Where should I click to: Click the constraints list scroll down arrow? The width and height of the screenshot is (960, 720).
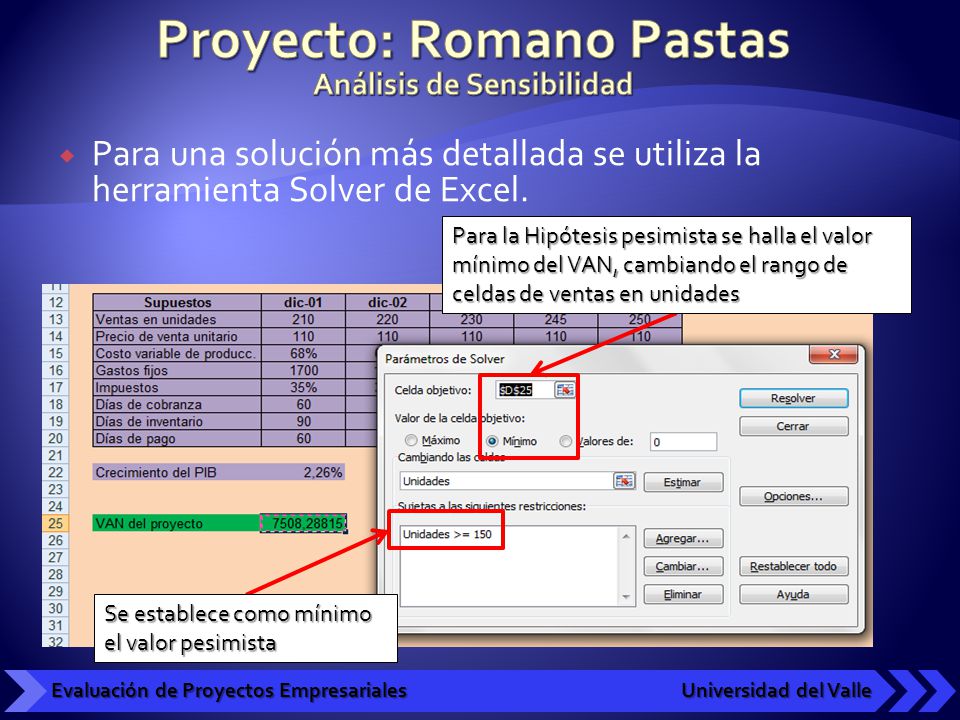(626, 596)
